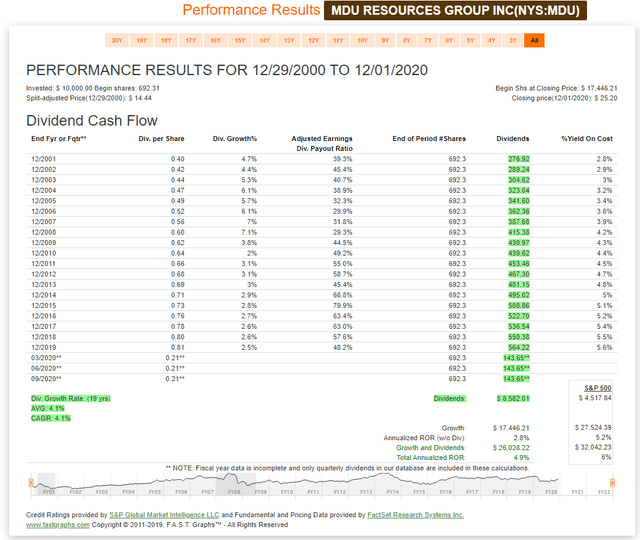Choose the 15Y period tab
The height and width of the screenshot is (540, 640).
pos(240,40)
